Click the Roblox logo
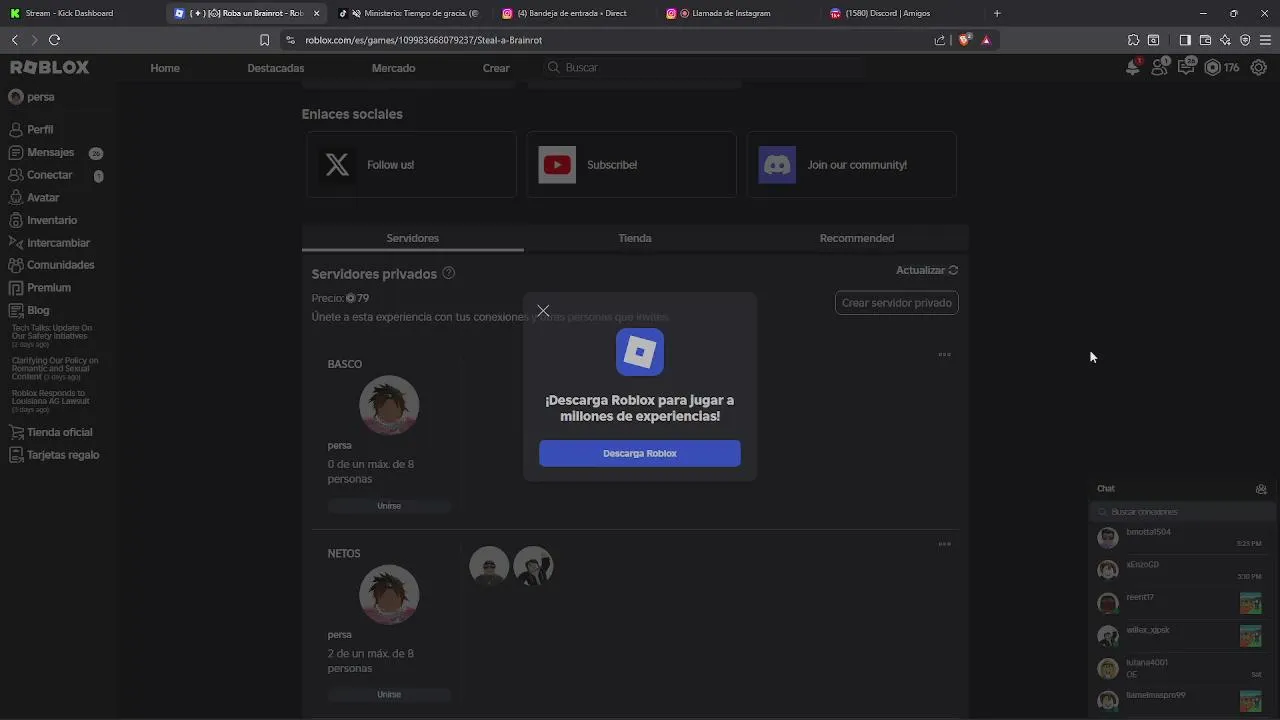 [x=50, y=67]
